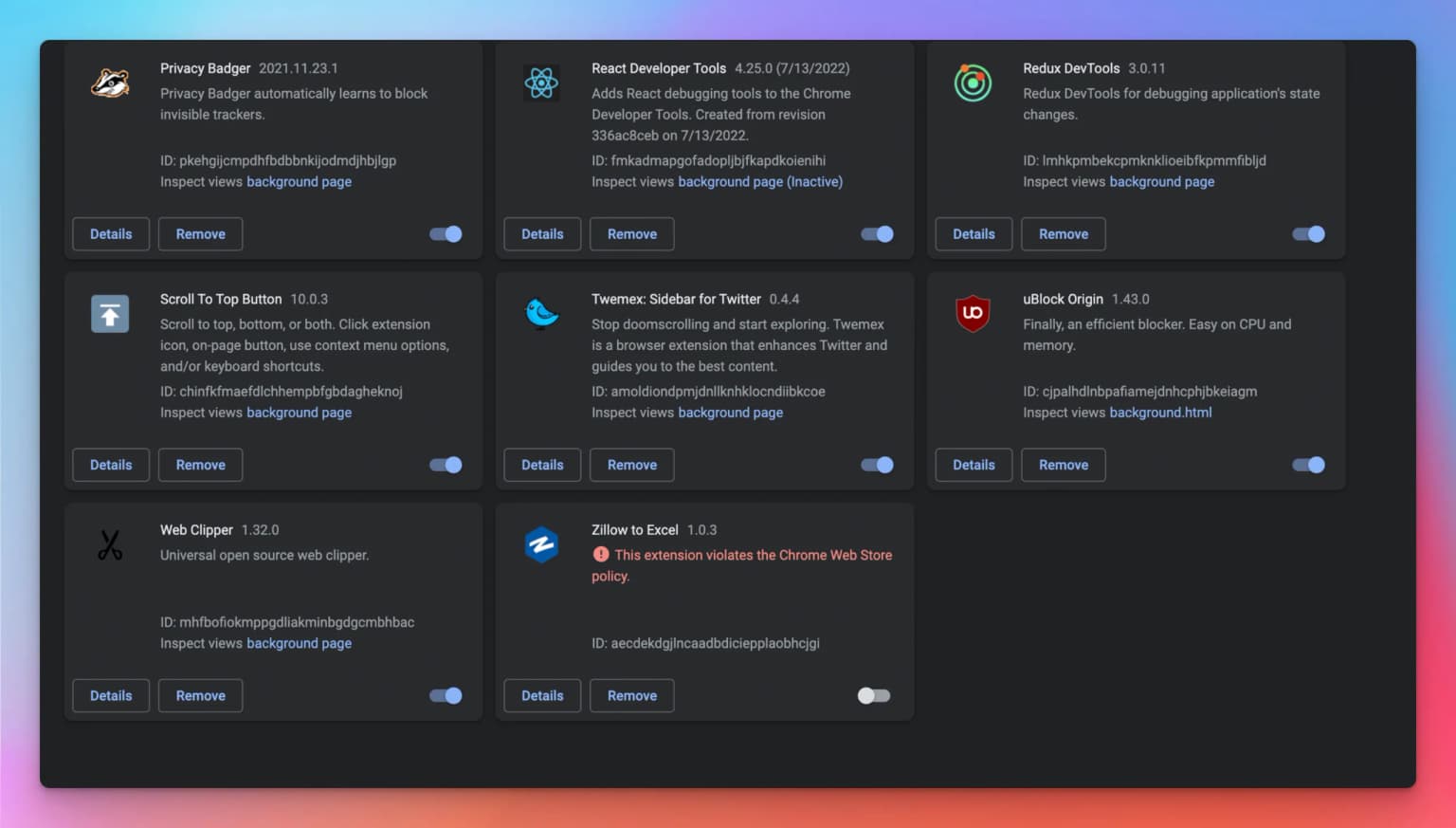This screenshot has height=828, width=1456.
Task: Turn off the uBlock Origin toggle
Action: click(x=1308, y=465)
